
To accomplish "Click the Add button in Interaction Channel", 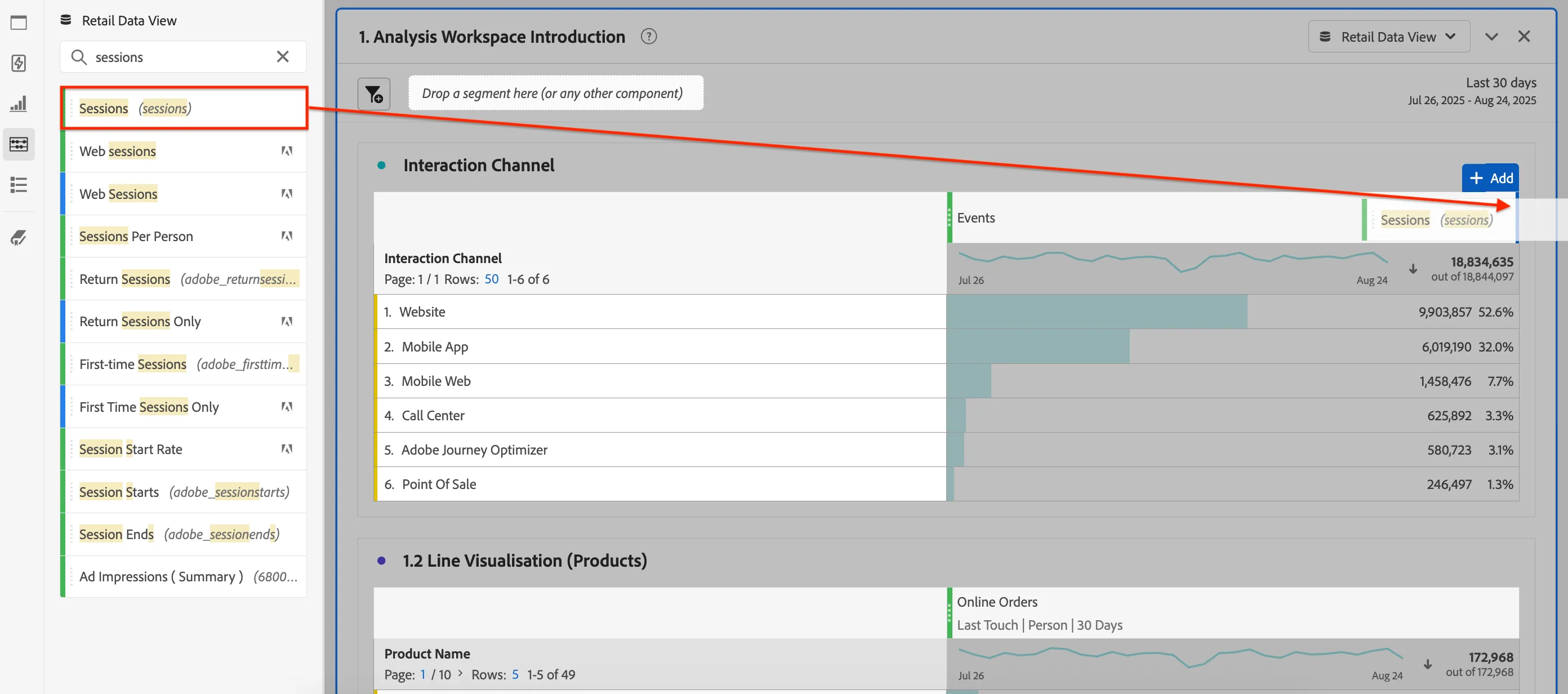I will click(1490, 179).
